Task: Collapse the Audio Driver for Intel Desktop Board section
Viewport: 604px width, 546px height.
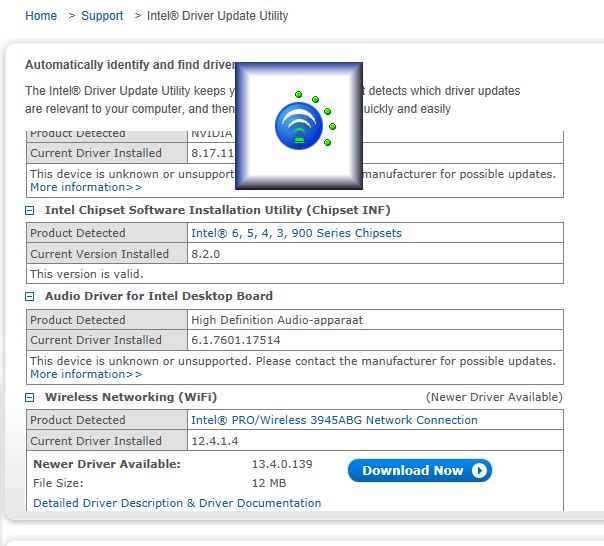Action: 31,297
